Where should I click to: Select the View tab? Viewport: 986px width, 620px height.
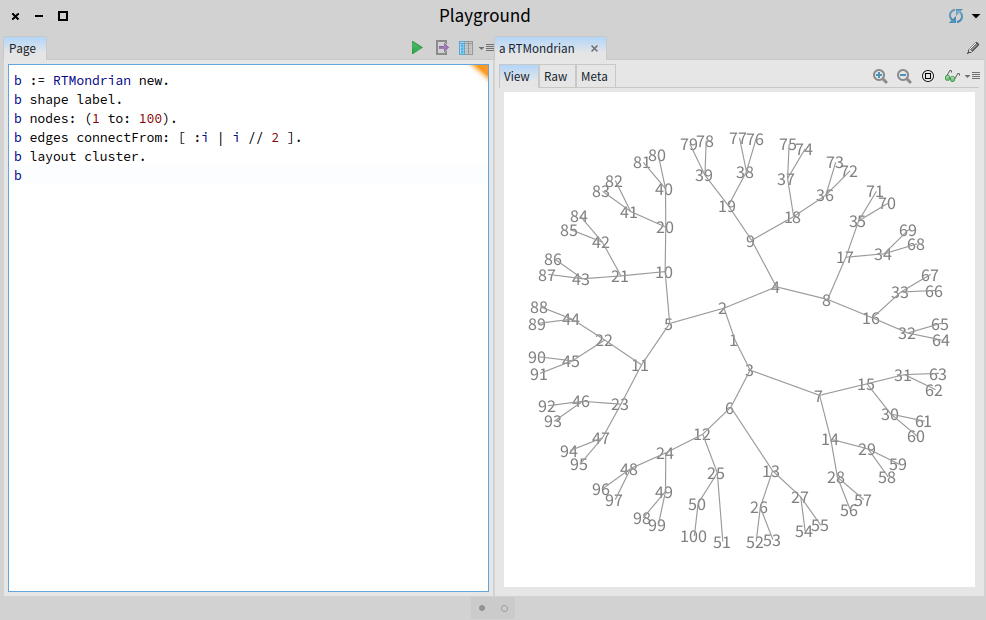[x=517, y=76]
